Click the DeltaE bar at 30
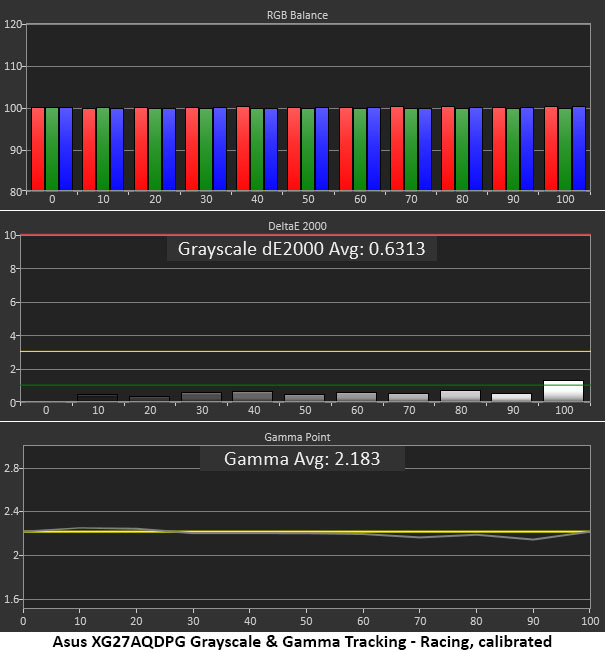 tap(202, 397)
